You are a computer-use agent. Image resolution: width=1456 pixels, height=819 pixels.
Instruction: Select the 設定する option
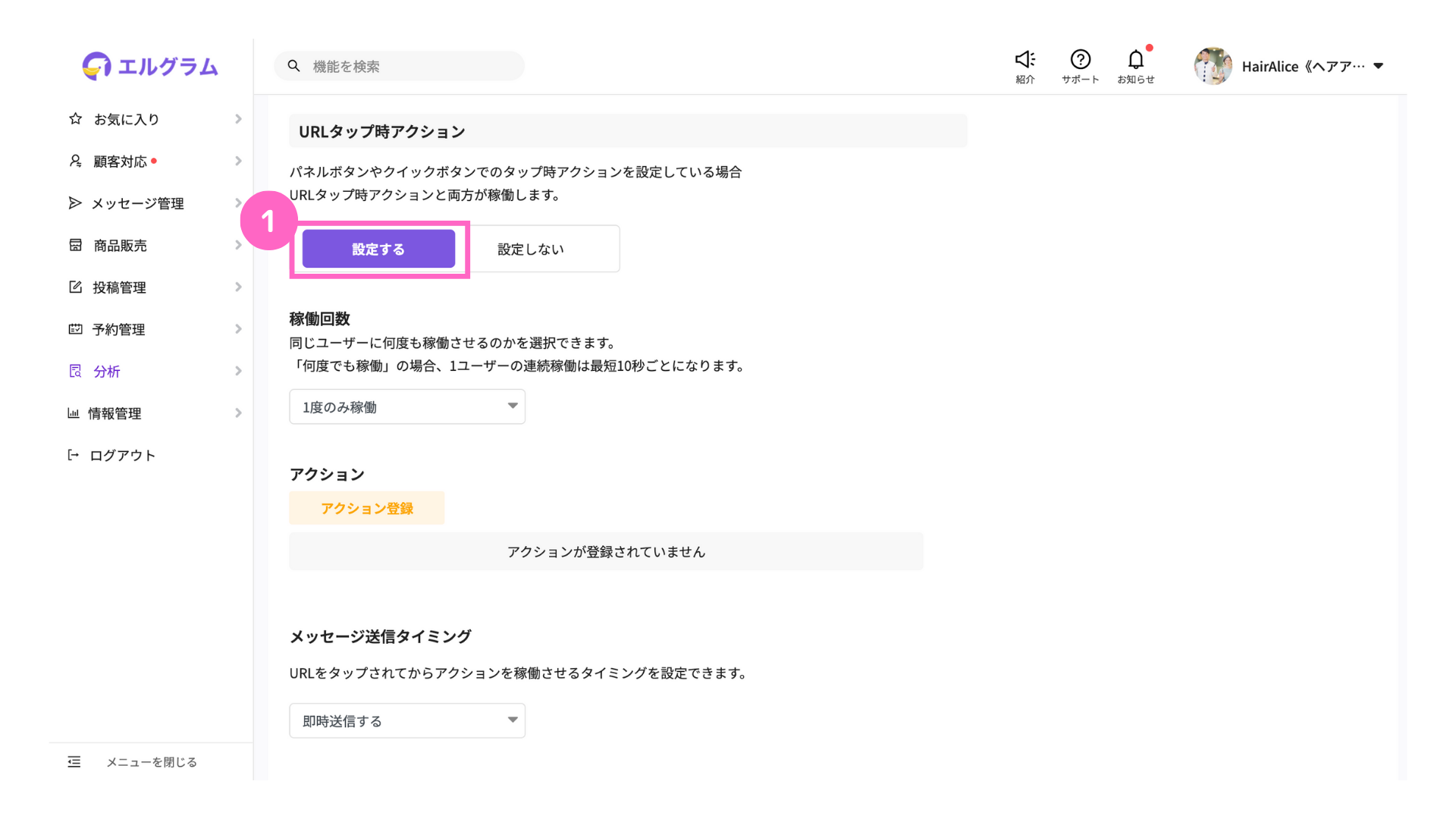tap(378, 249)
